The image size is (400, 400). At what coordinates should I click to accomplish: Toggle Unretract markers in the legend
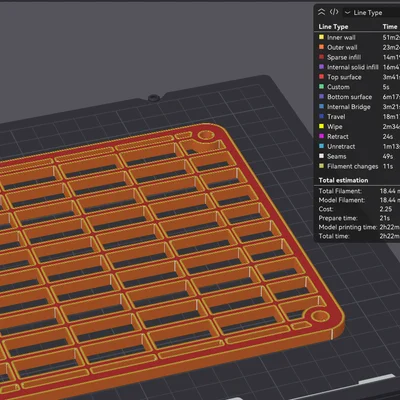tap(357, 146)
